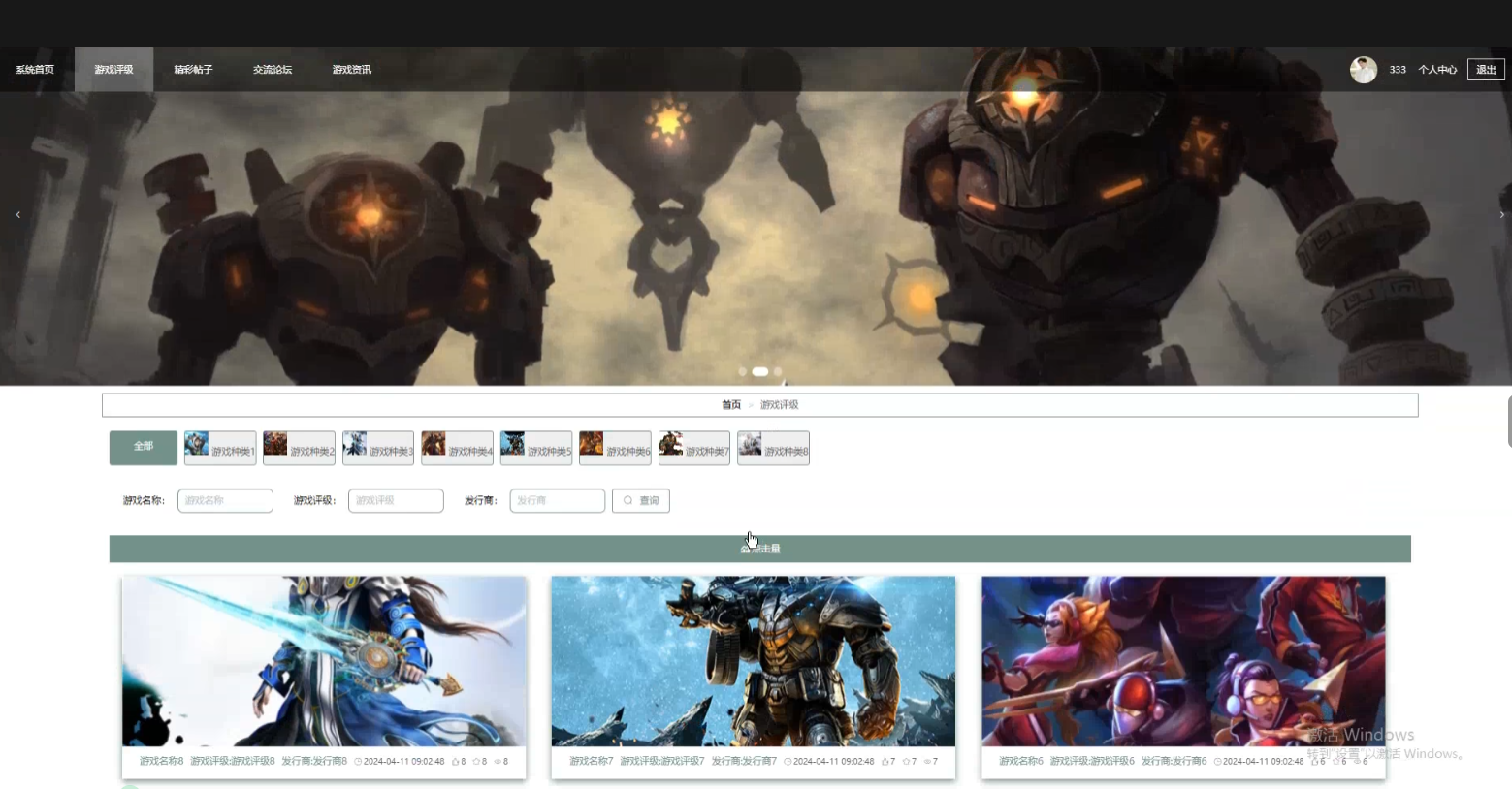Viewport: 1512px width, 789px height.
Task: Click 游戏评级:游戏评级8 text
Action: tap(233, 762)
